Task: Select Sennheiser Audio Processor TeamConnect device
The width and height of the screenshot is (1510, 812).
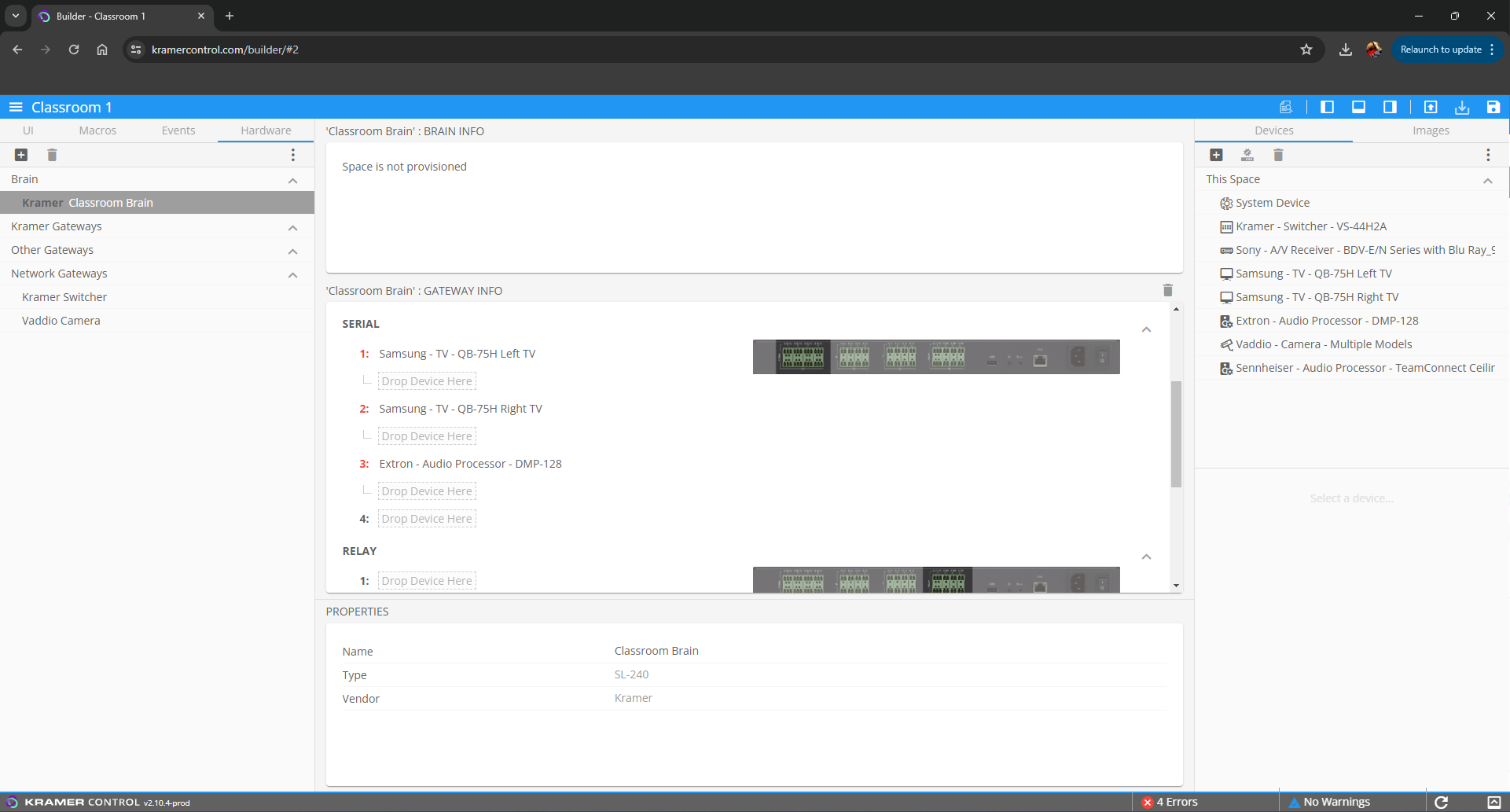Action: pos(1352,368)
